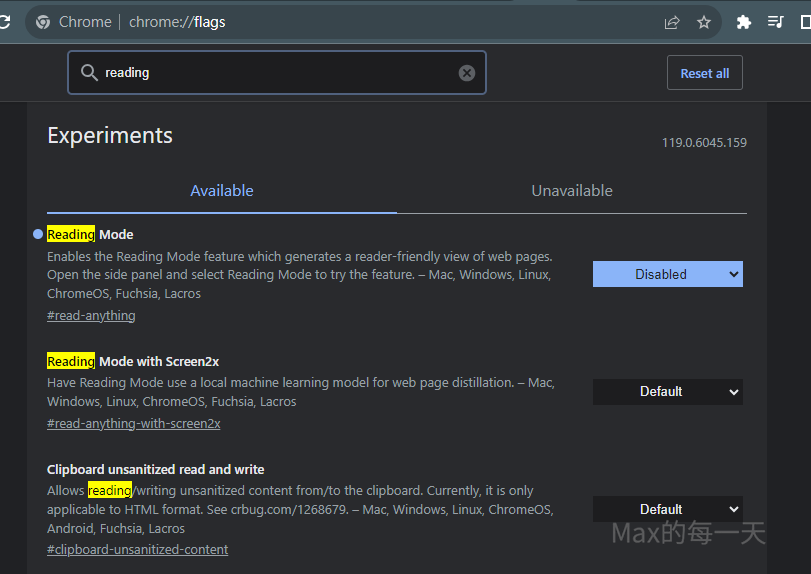Click the #clipboard-unsanitized-content link
Screen dimensions: 811x574
pyautogui.click(x=138, y=550)
